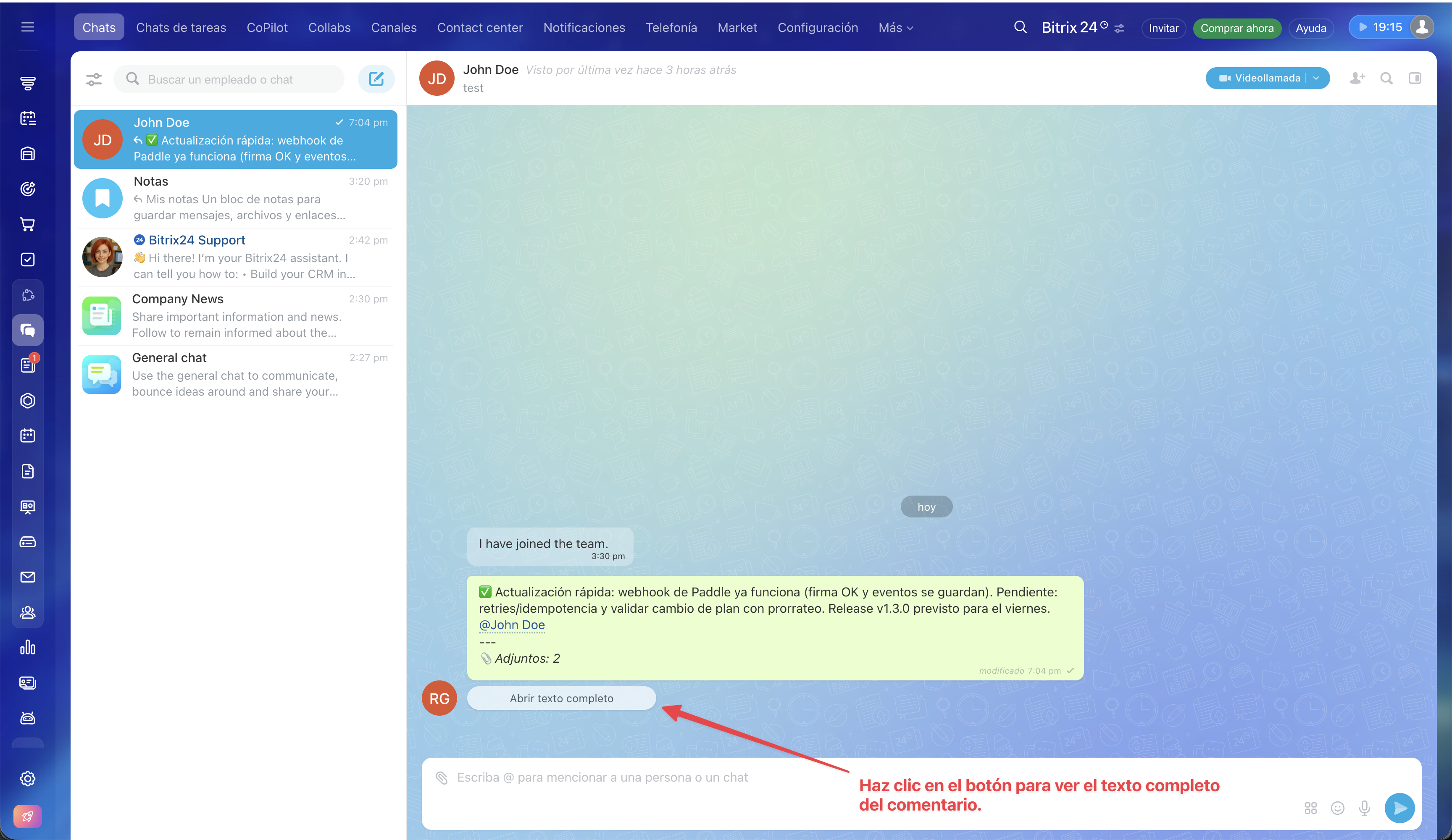Image resolution: width=1452 pixels, height=840 pixels.
Task: Click the new chat compose icon
Action: coord(376,79)
